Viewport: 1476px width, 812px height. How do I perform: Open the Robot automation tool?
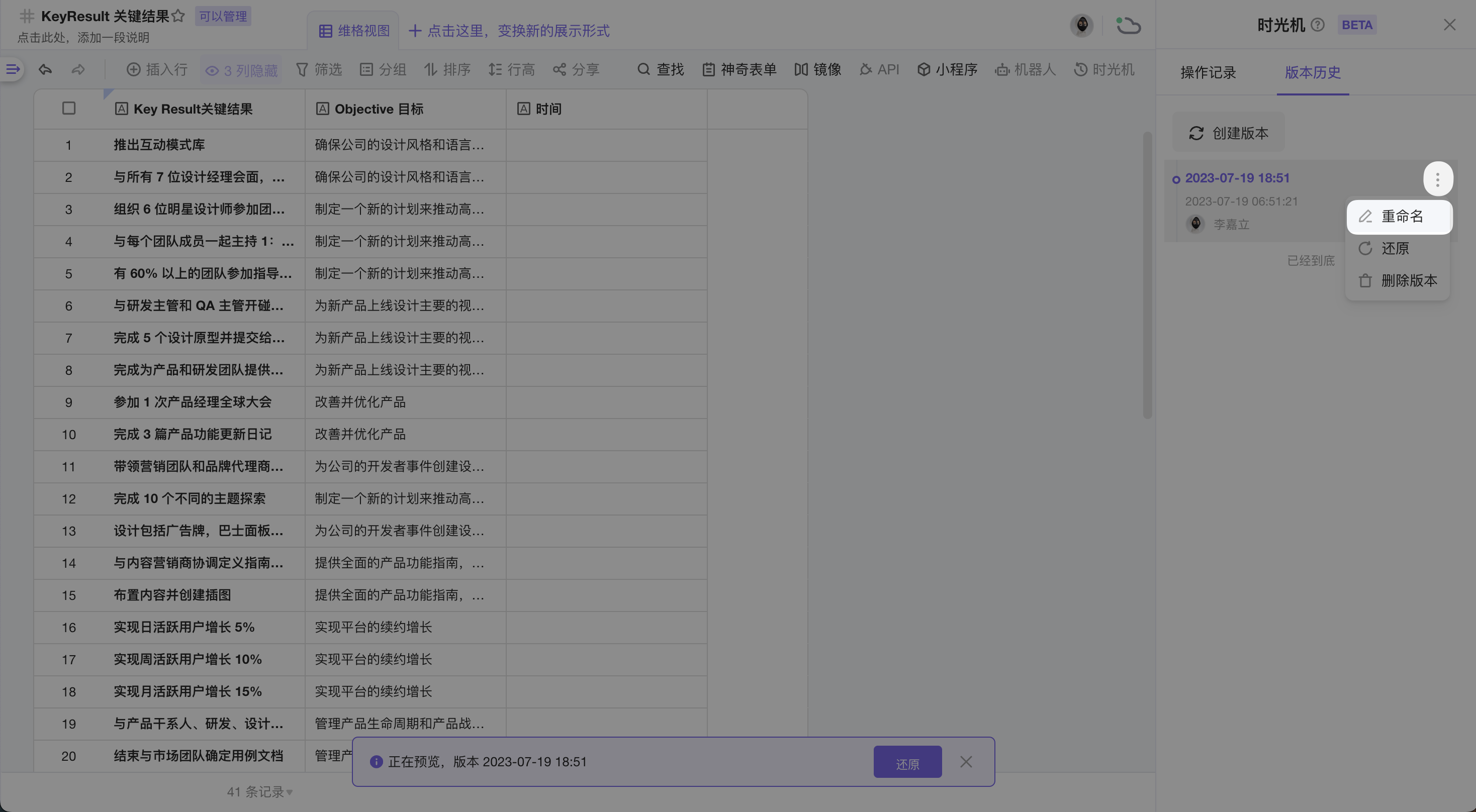pyautogui.click(x=1025, y=70)
